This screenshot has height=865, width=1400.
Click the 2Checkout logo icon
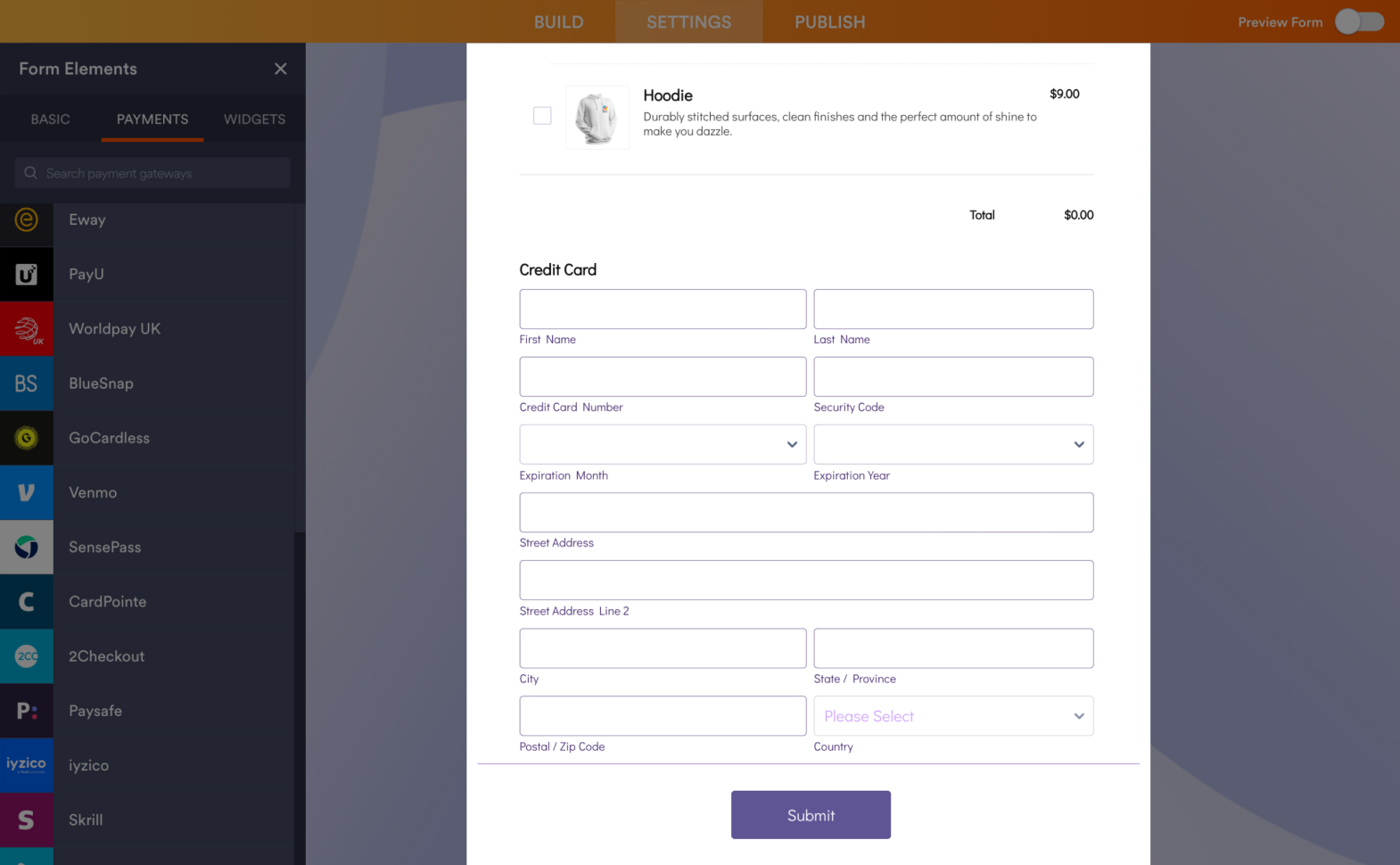tap(27, 656)
